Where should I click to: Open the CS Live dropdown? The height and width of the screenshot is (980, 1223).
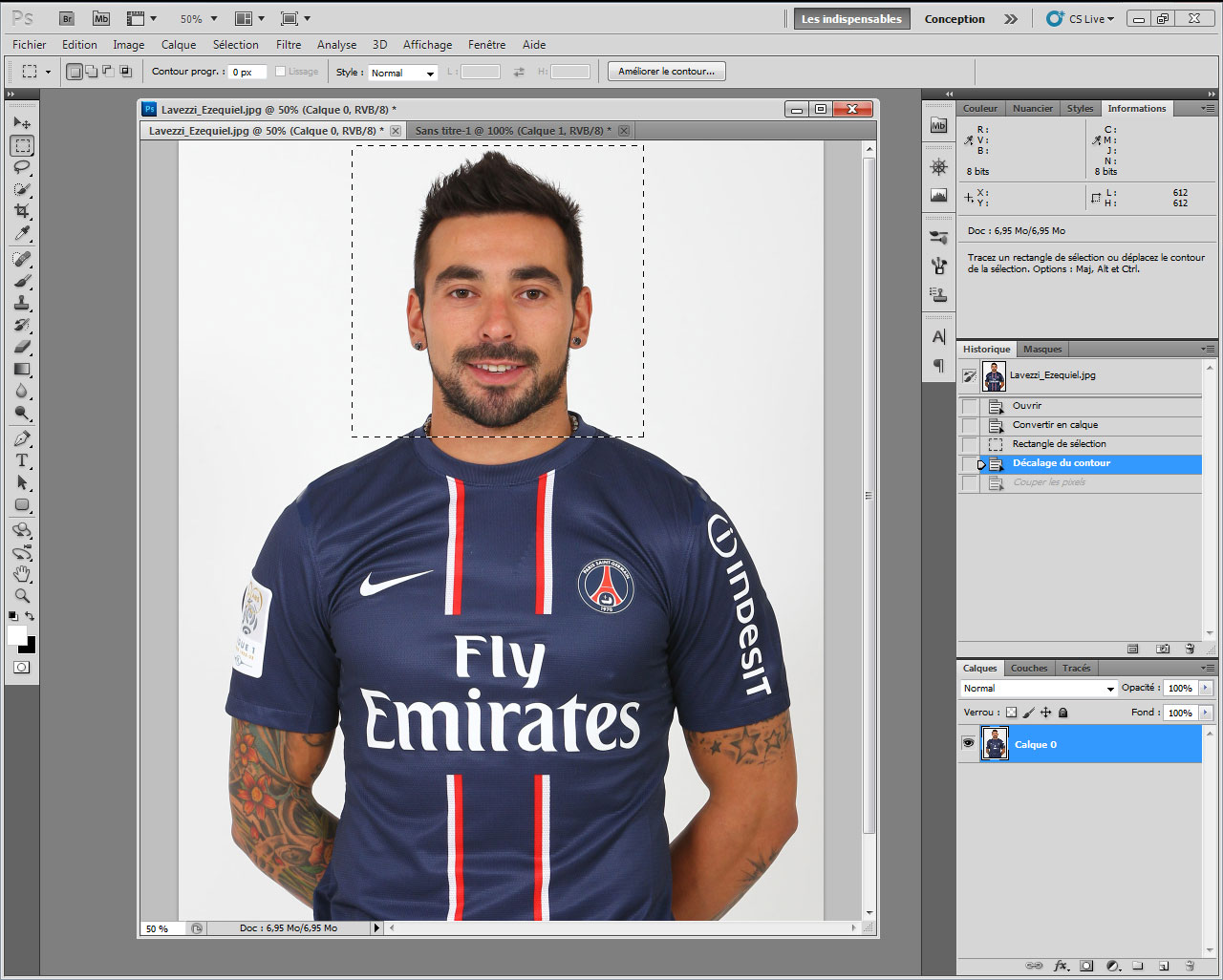[x=1082, y=19]
